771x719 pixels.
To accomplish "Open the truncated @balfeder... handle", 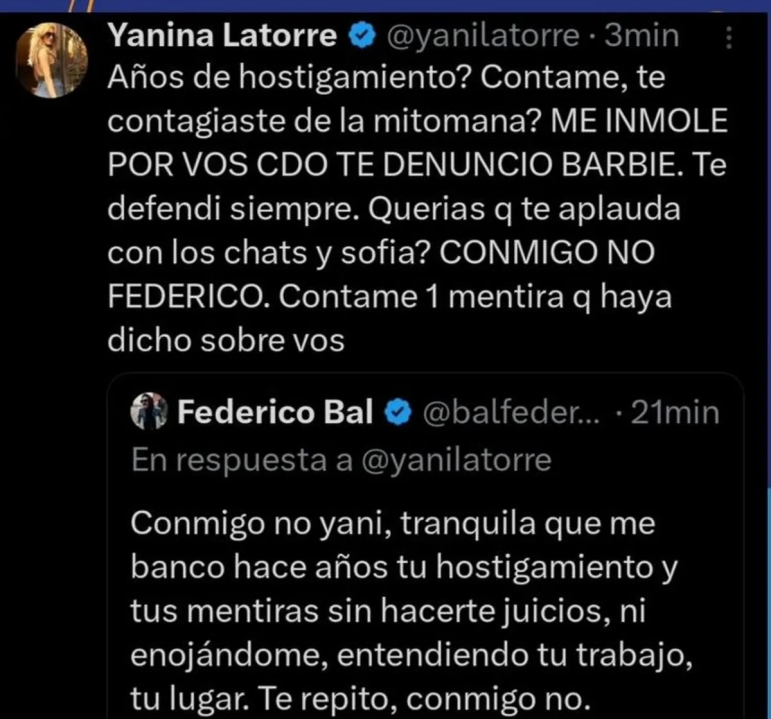I will (513, 412).
